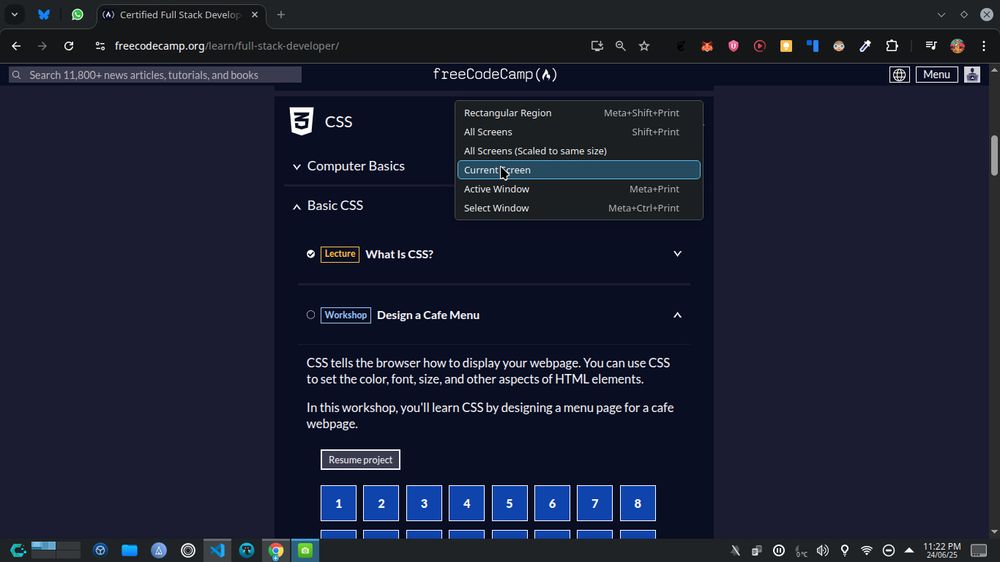
Task: Choose Rectangular Region from the screenshot menu
Action: point(578,113)
